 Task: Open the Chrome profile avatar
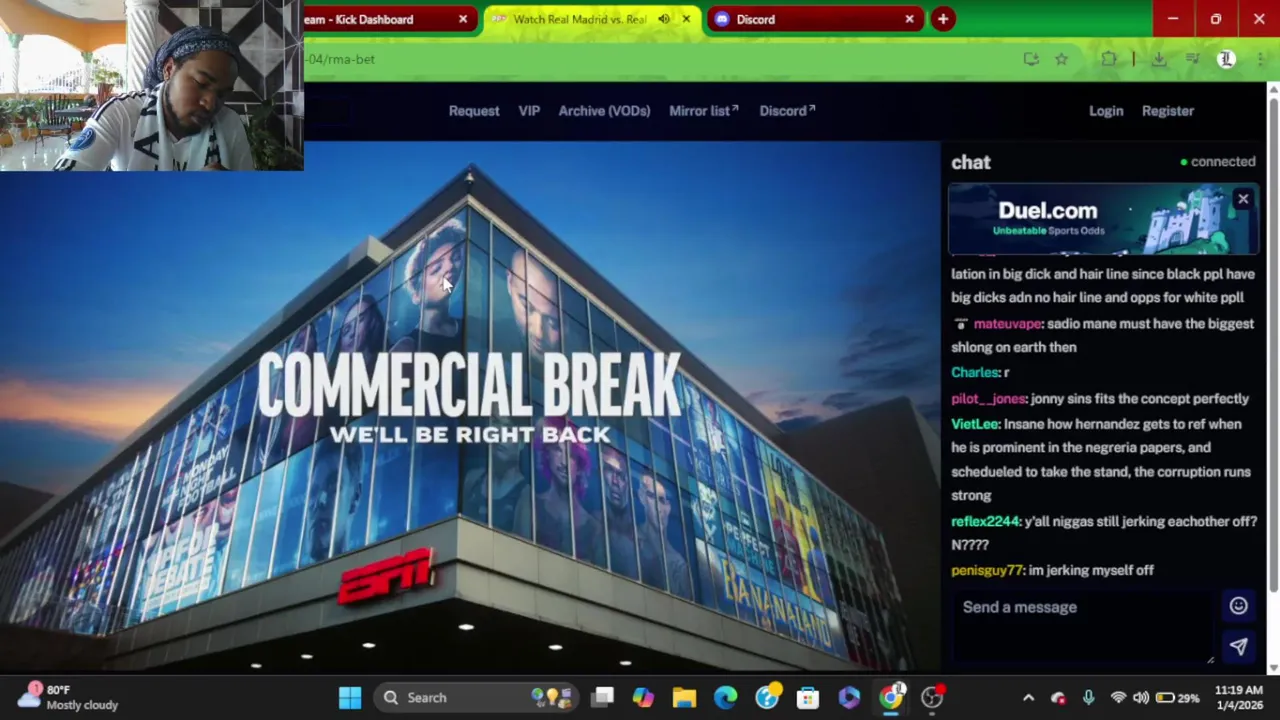[1226, 59]
